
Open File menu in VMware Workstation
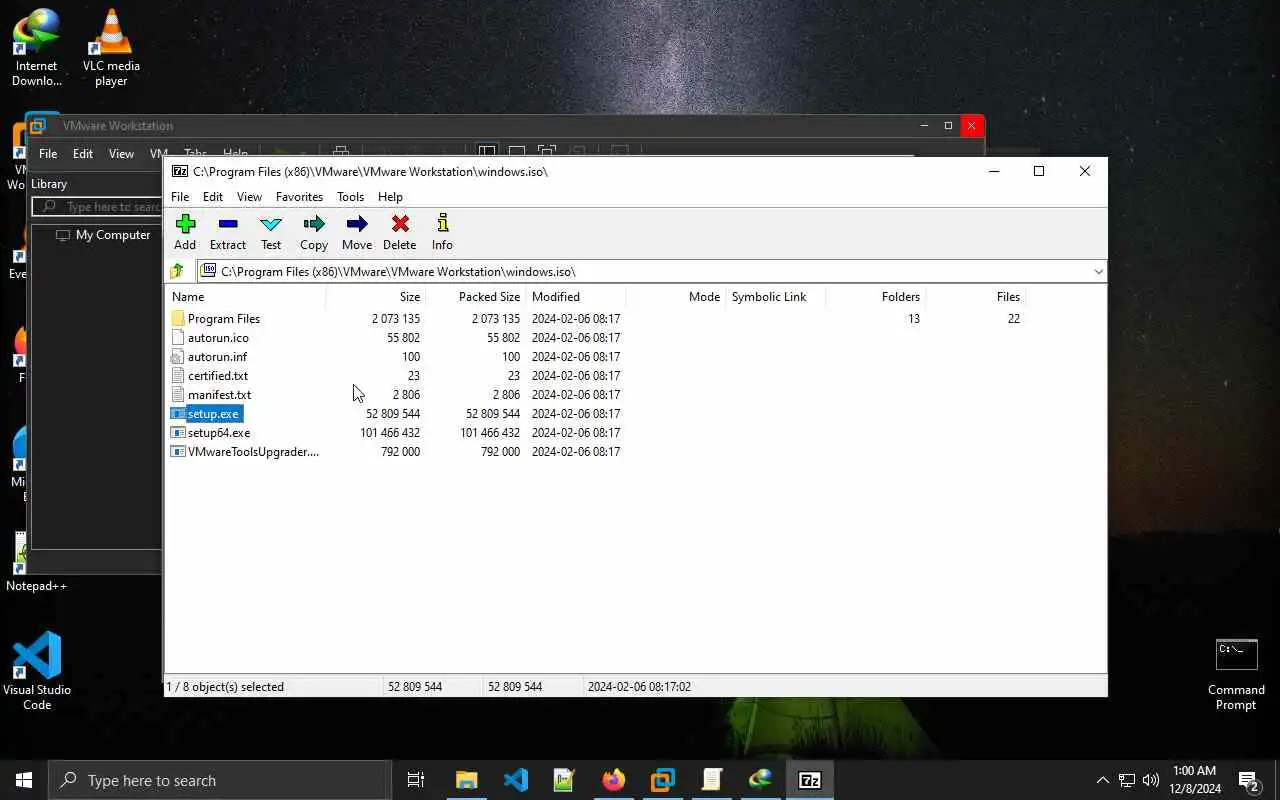48,154
